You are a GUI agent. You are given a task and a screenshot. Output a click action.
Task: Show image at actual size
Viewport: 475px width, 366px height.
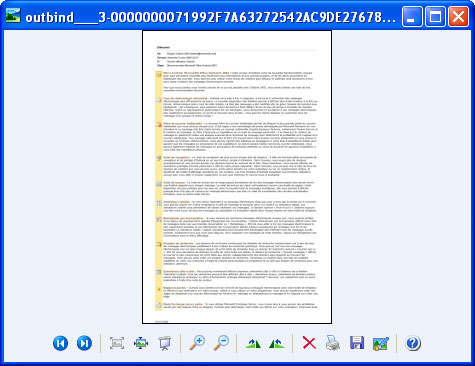pyautogui.click(x=141, y=343)
